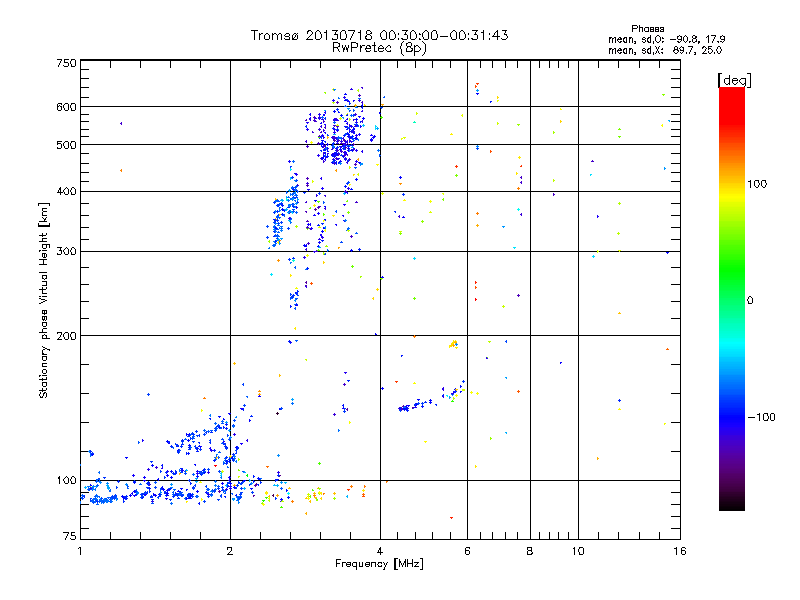800x600 pixels.
Task: Click the y-axis '400' tick label
Action: point(66,191)
